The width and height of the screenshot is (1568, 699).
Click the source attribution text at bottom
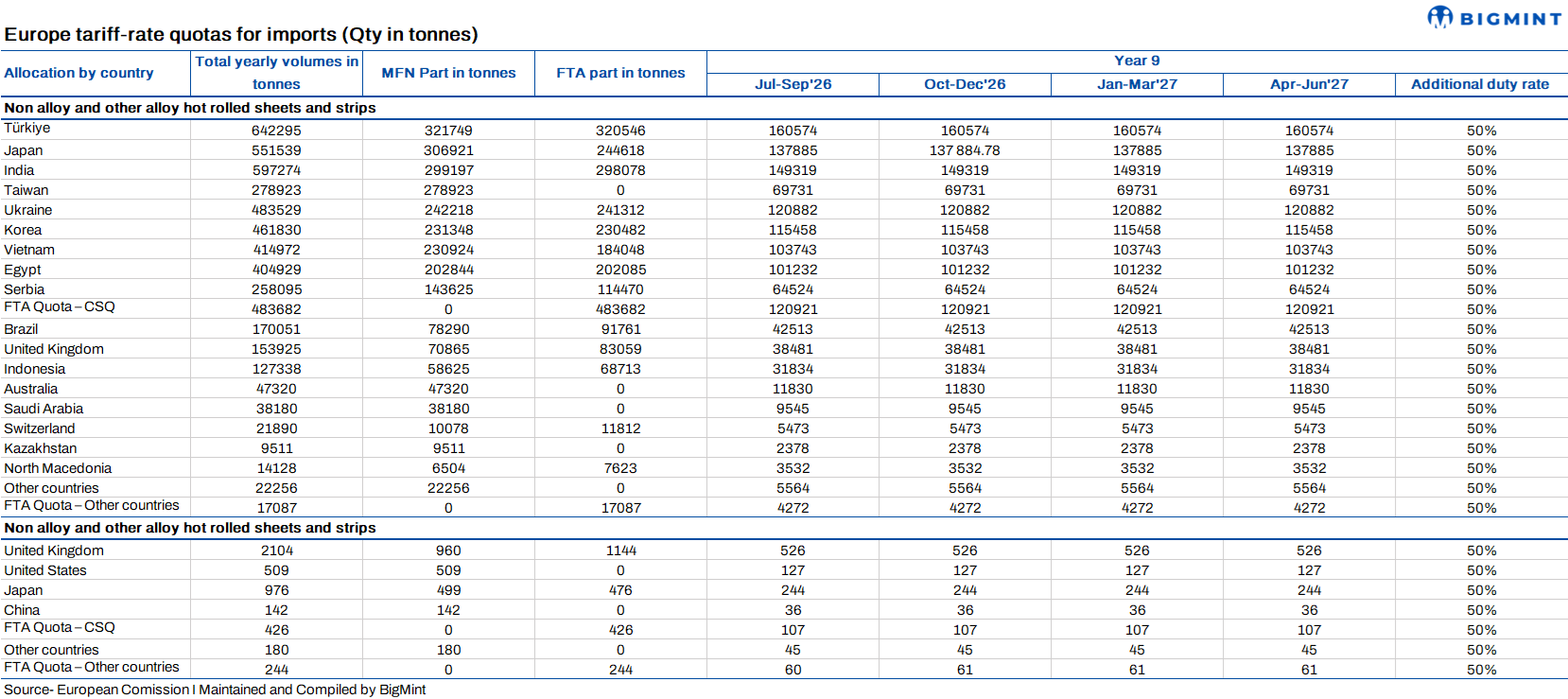215,690
